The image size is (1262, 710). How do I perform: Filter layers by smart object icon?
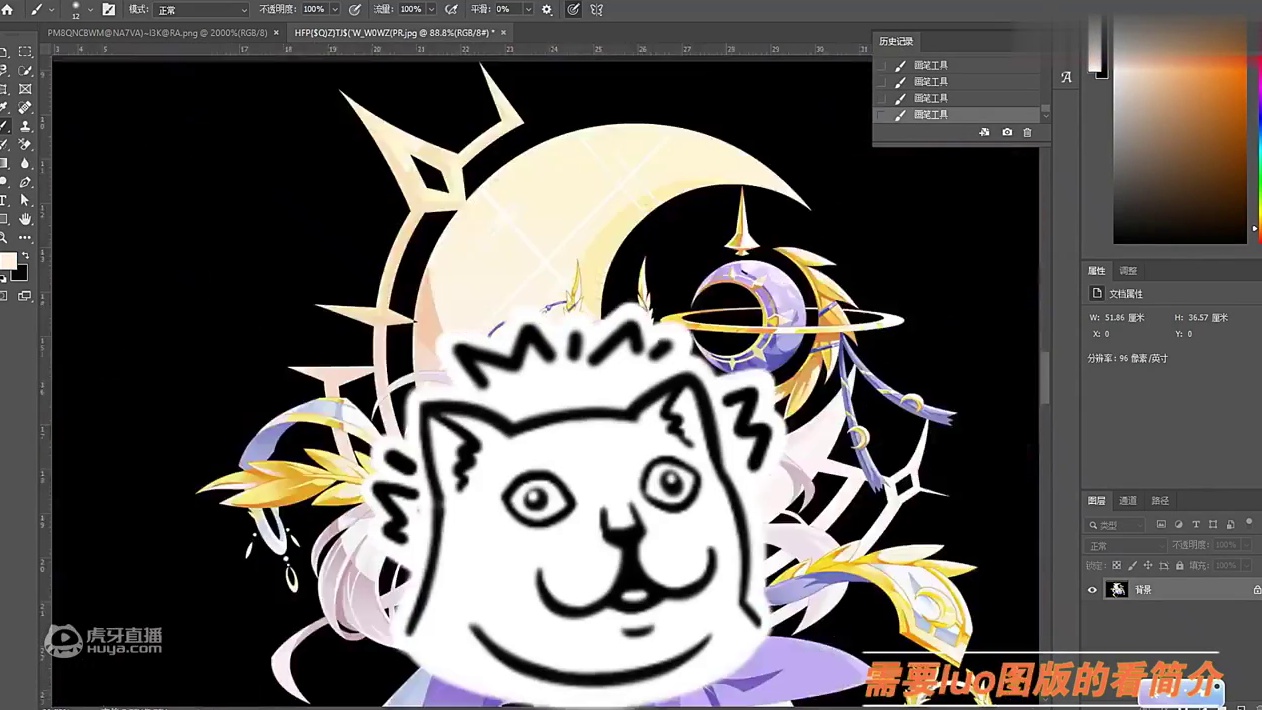tap(1230, 524)
